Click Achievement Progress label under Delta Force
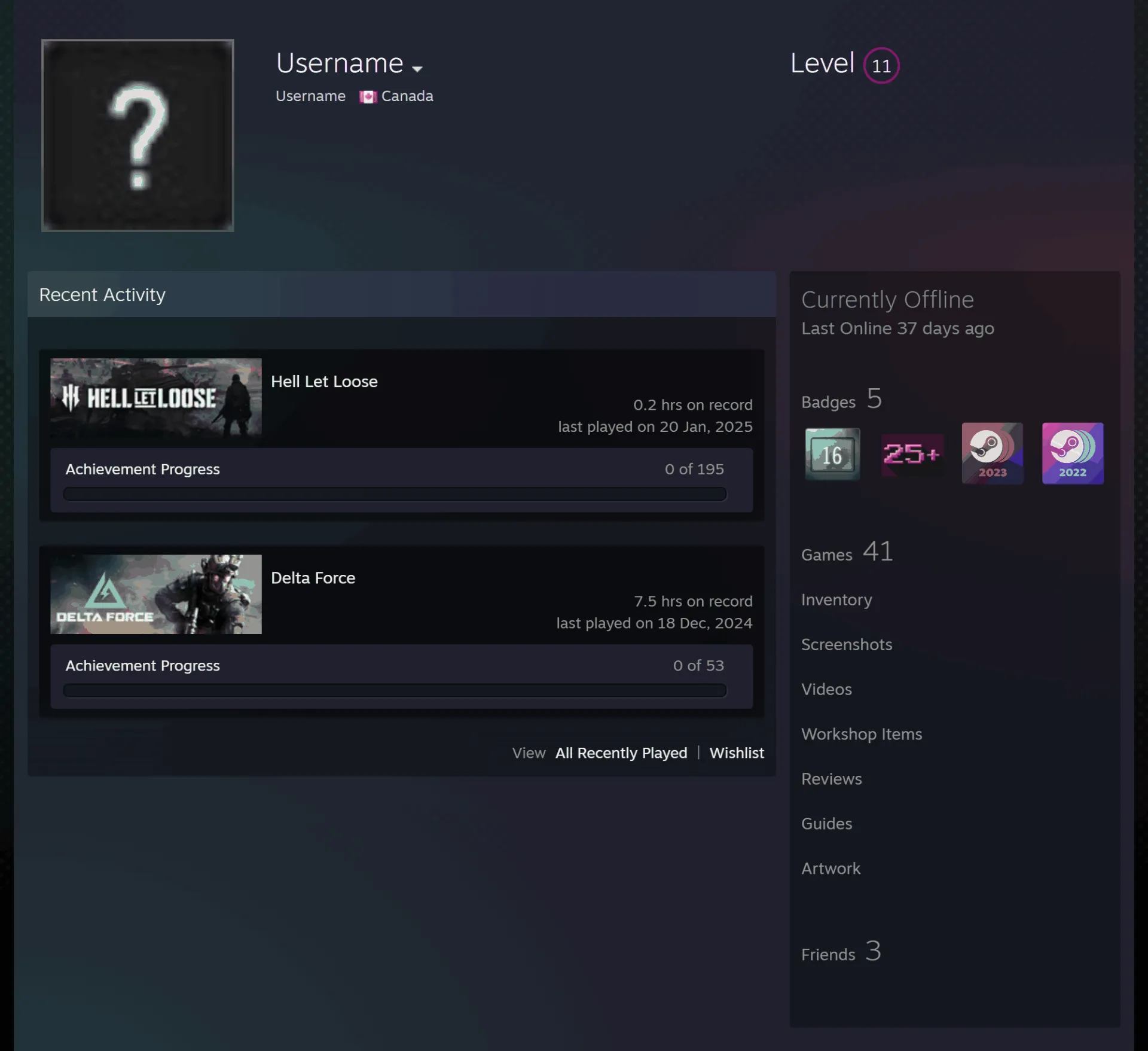1148x1051 pixels. 142,666
